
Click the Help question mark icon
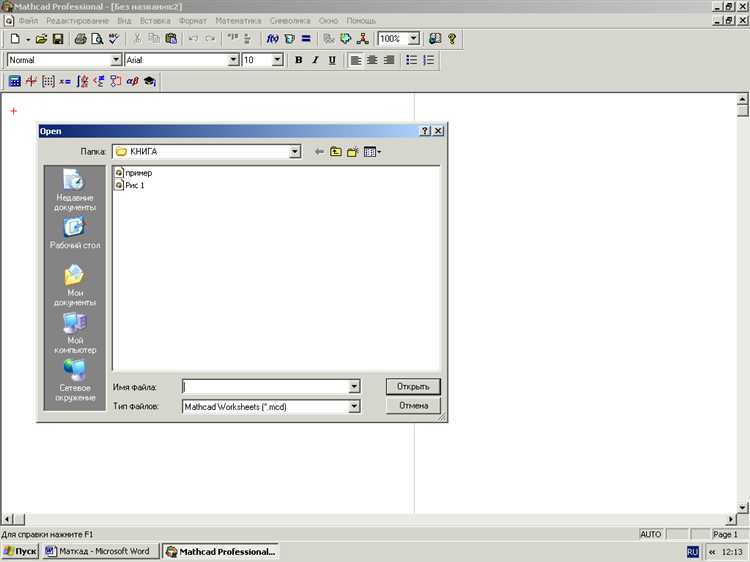[452, 39]
